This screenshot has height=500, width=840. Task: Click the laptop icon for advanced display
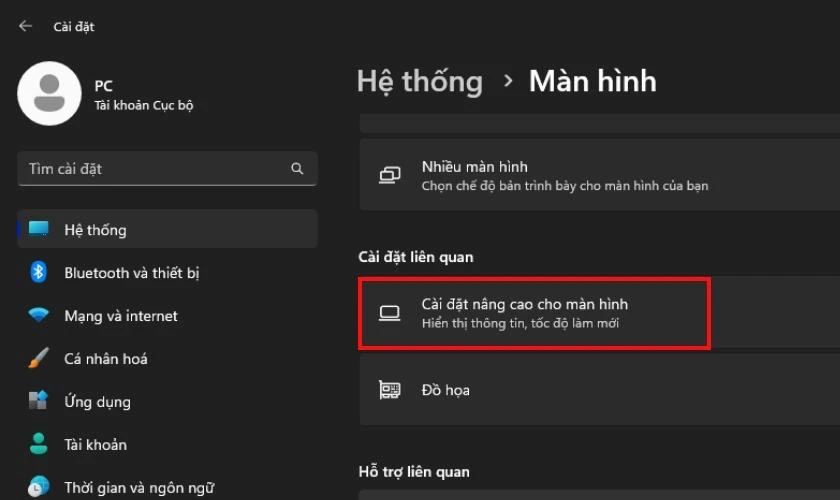389,314
